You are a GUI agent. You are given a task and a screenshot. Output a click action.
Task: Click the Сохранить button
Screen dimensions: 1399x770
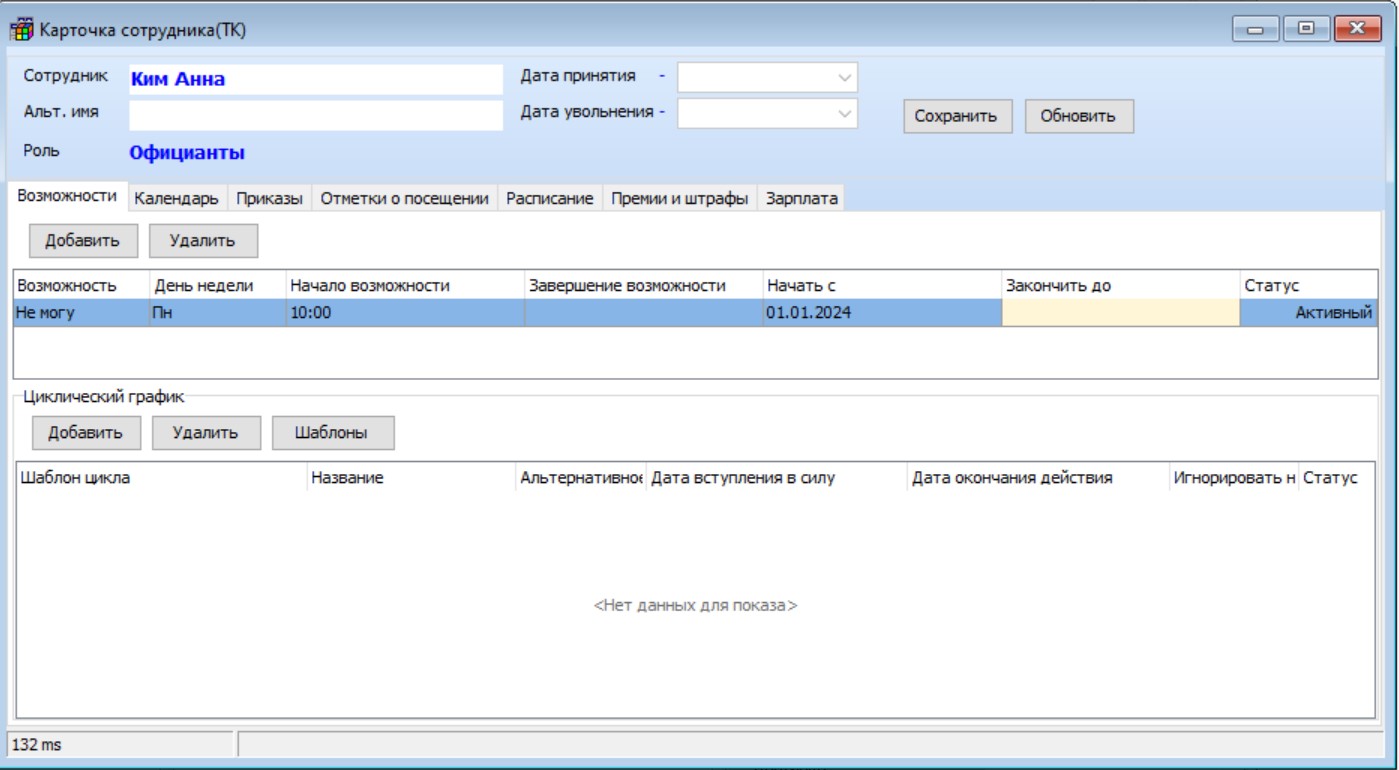(x=957, y=116)
